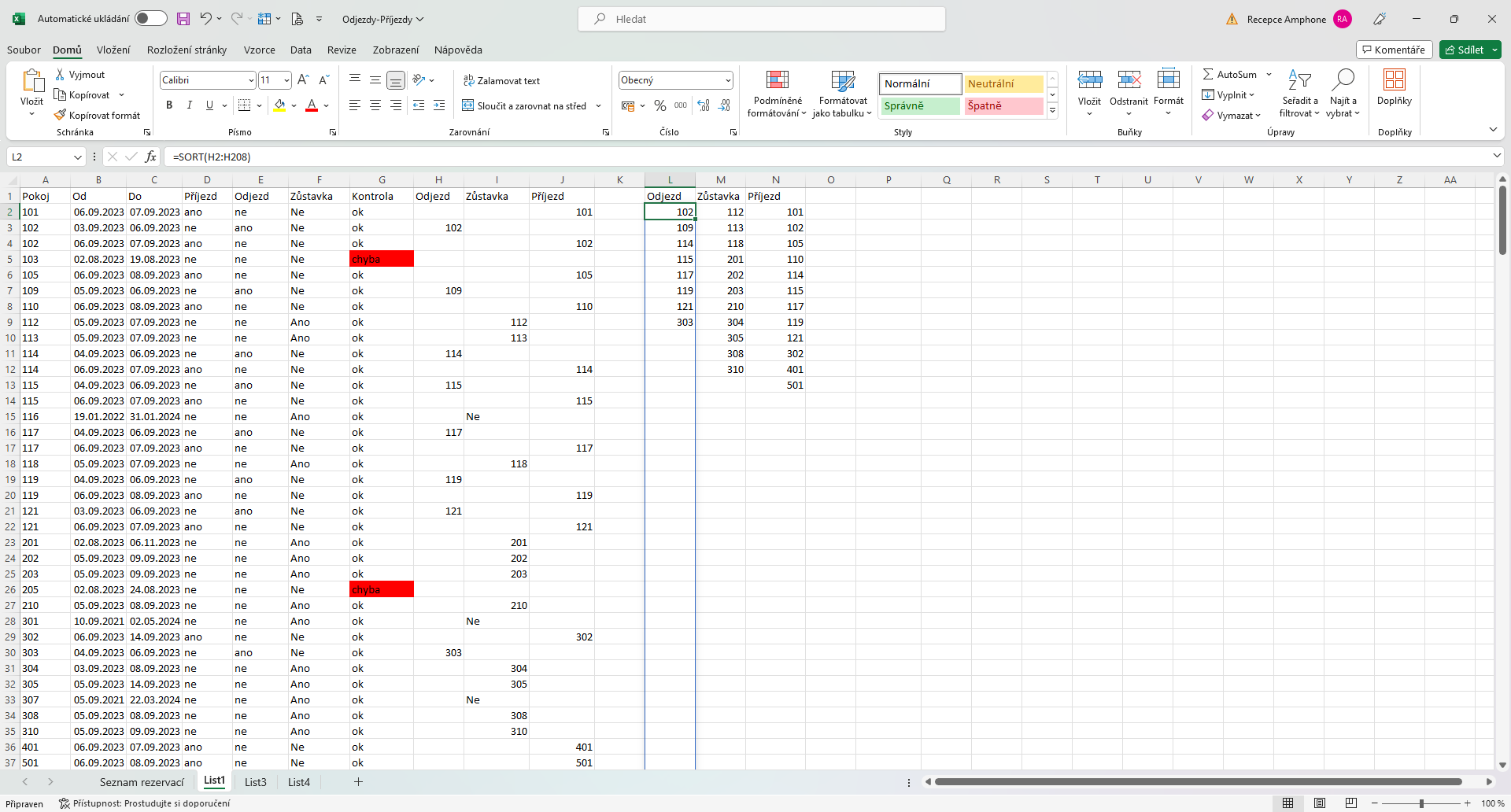Toggle Zalamovat text (wrap text)

pyautogui.click(x=501, y=80)
